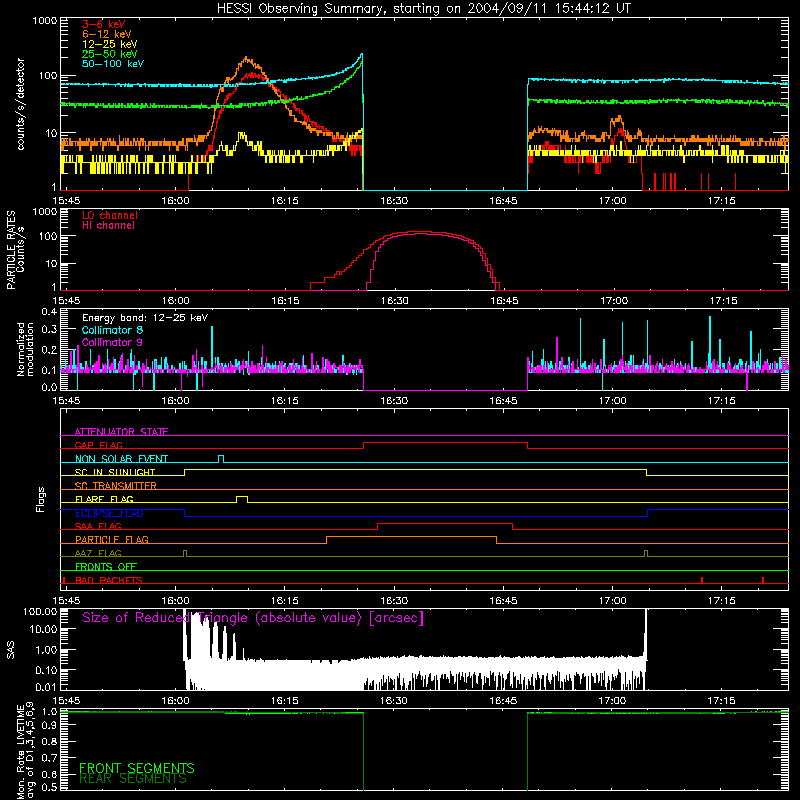Select the 6-12 keV legend entry
800x800 pixels.
[x=106, y=34]
